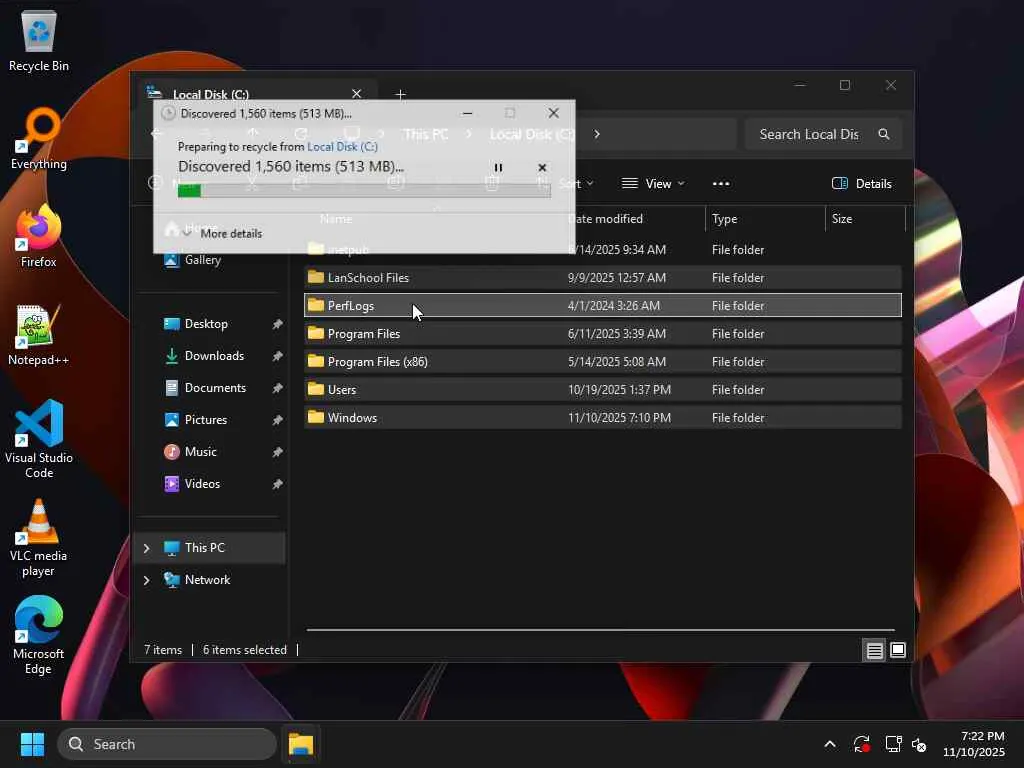Unpin Desktop using its pin icon

click(278, 324)
